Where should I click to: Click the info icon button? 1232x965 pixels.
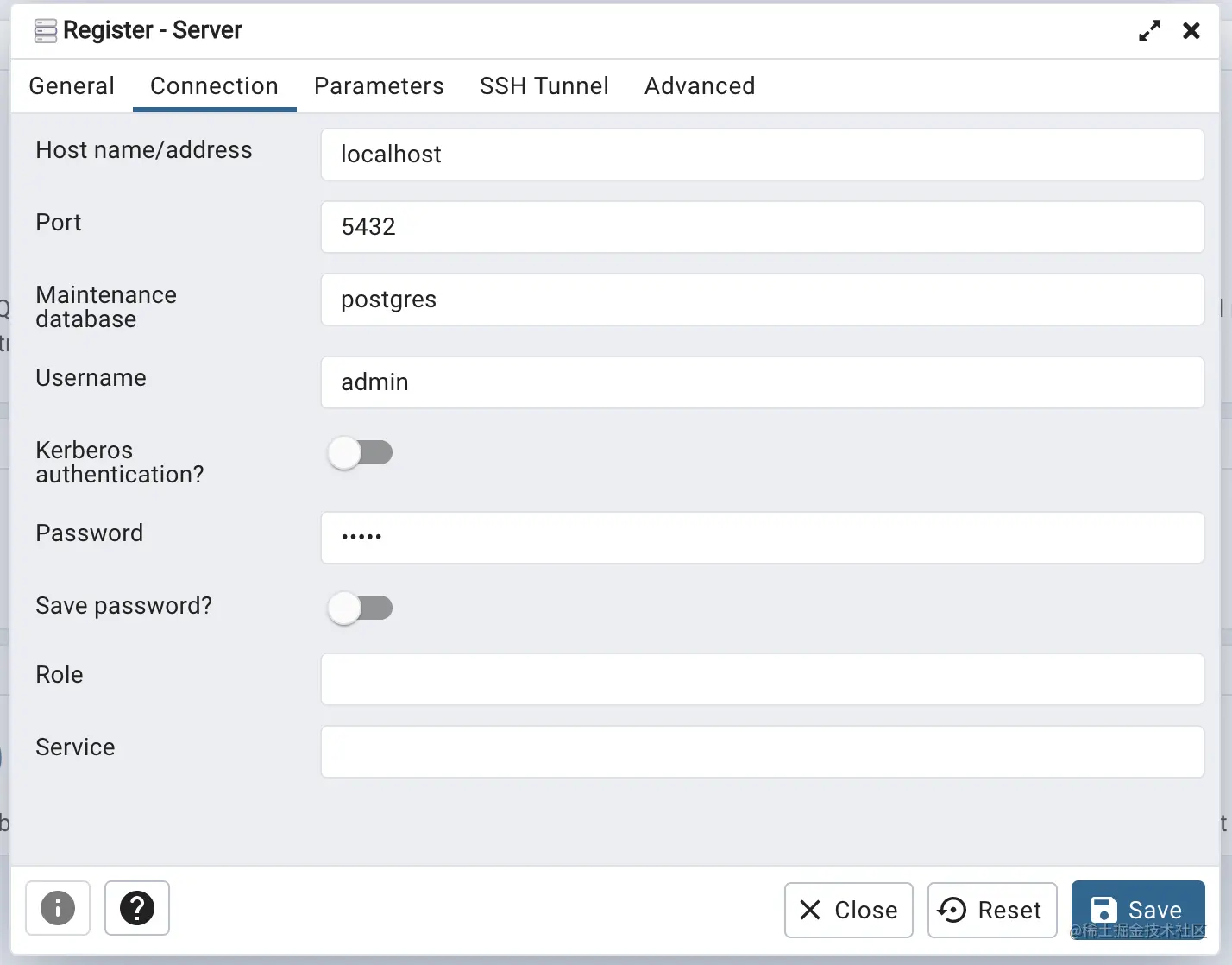click(x=58, y=908)
